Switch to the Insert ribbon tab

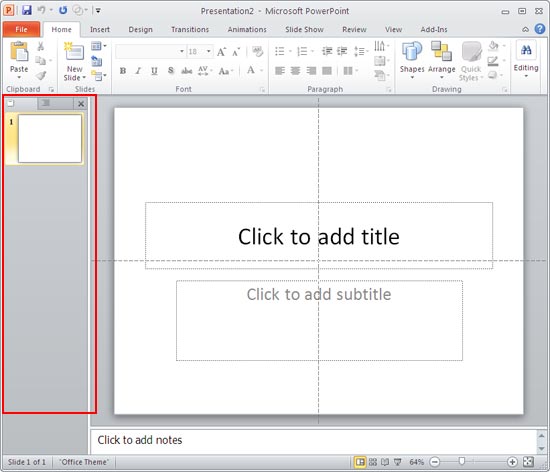[100, 29]
